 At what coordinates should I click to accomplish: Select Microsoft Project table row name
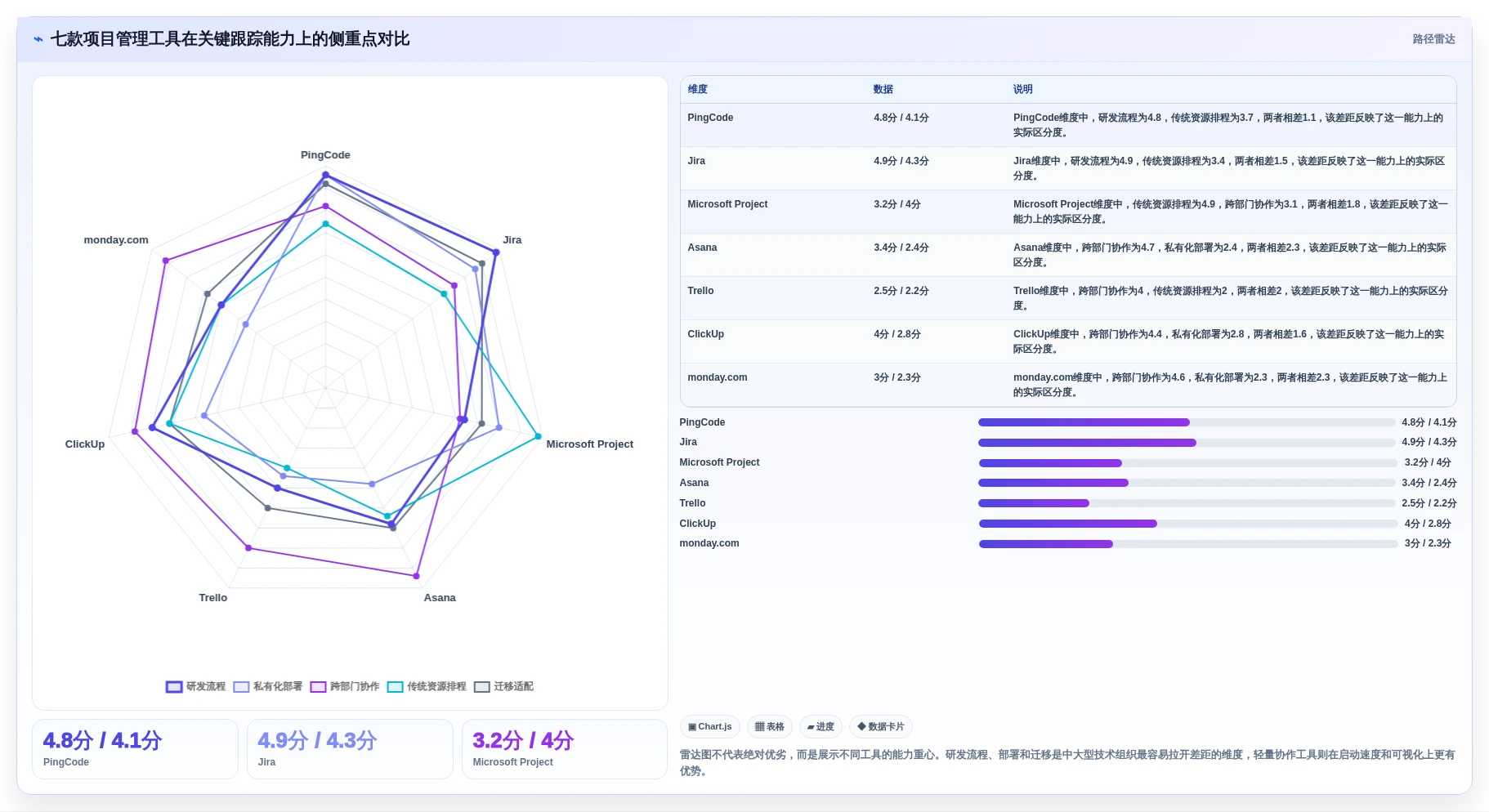(x=727, y=204)
